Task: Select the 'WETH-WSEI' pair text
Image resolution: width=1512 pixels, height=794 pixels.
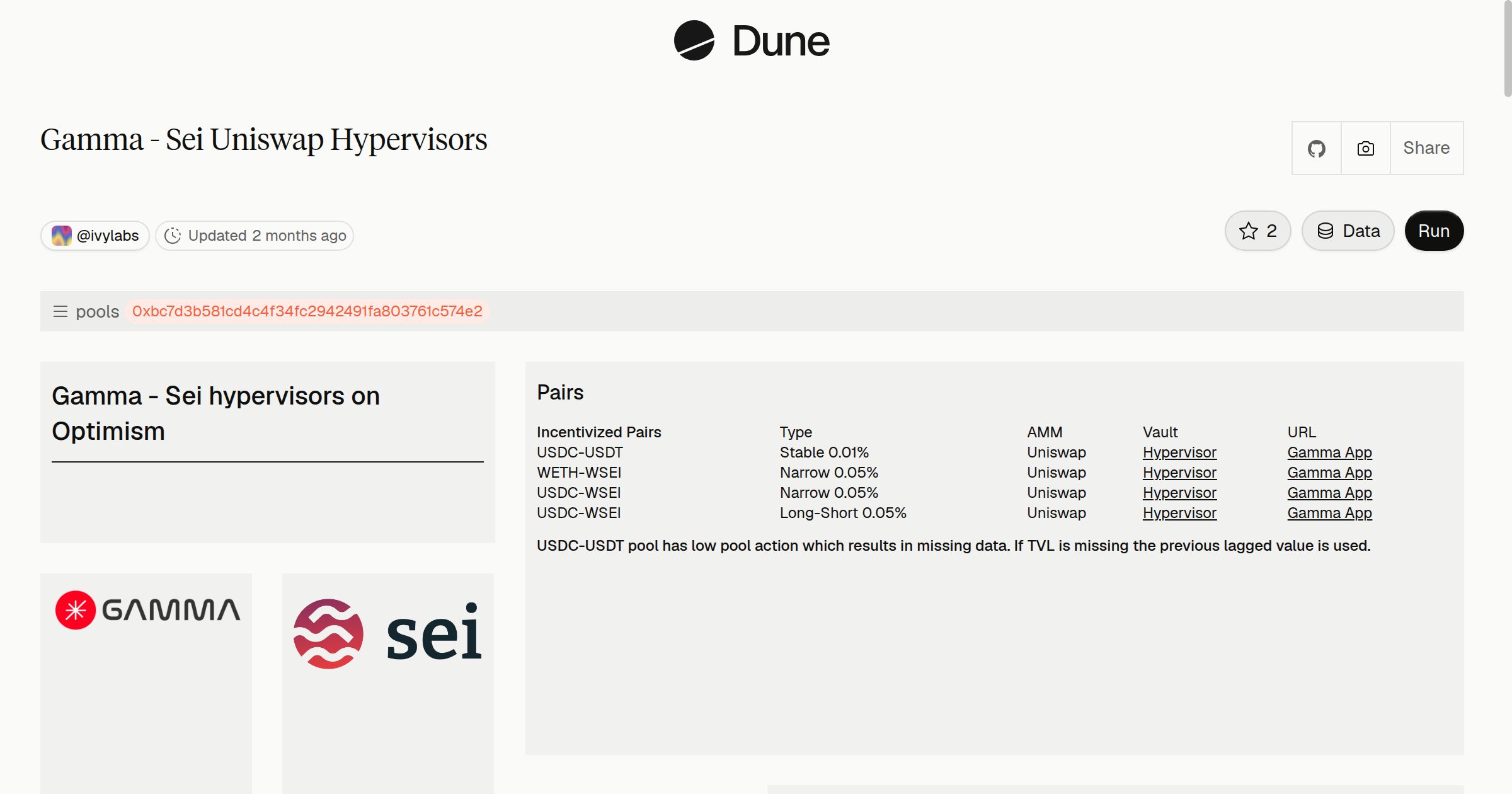Action: 579,473
